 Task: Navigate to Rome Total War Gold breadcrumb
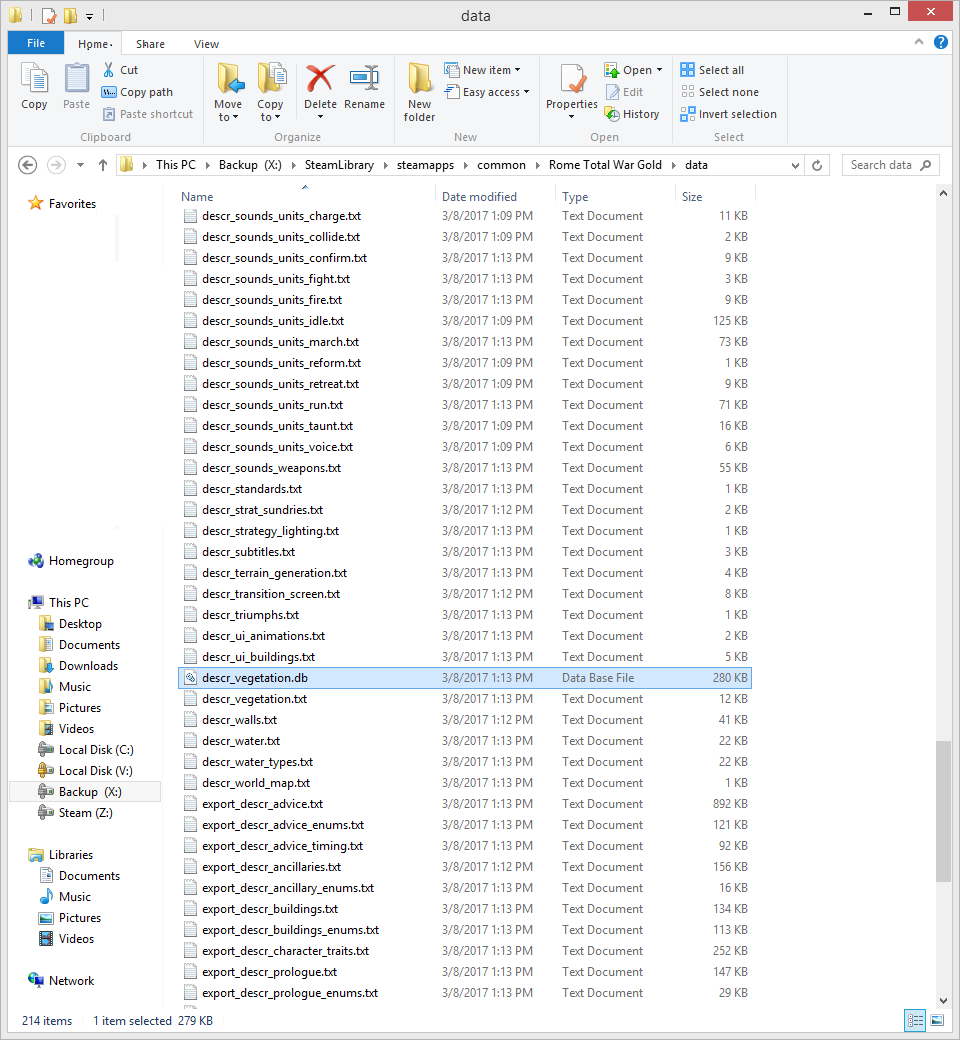pyautogui.click(x=605, y=165)
